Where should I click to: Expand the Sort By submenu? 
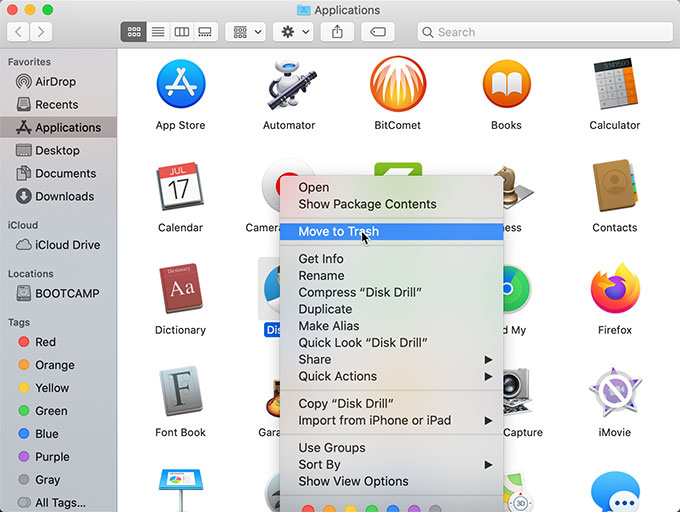click(392, 465)
